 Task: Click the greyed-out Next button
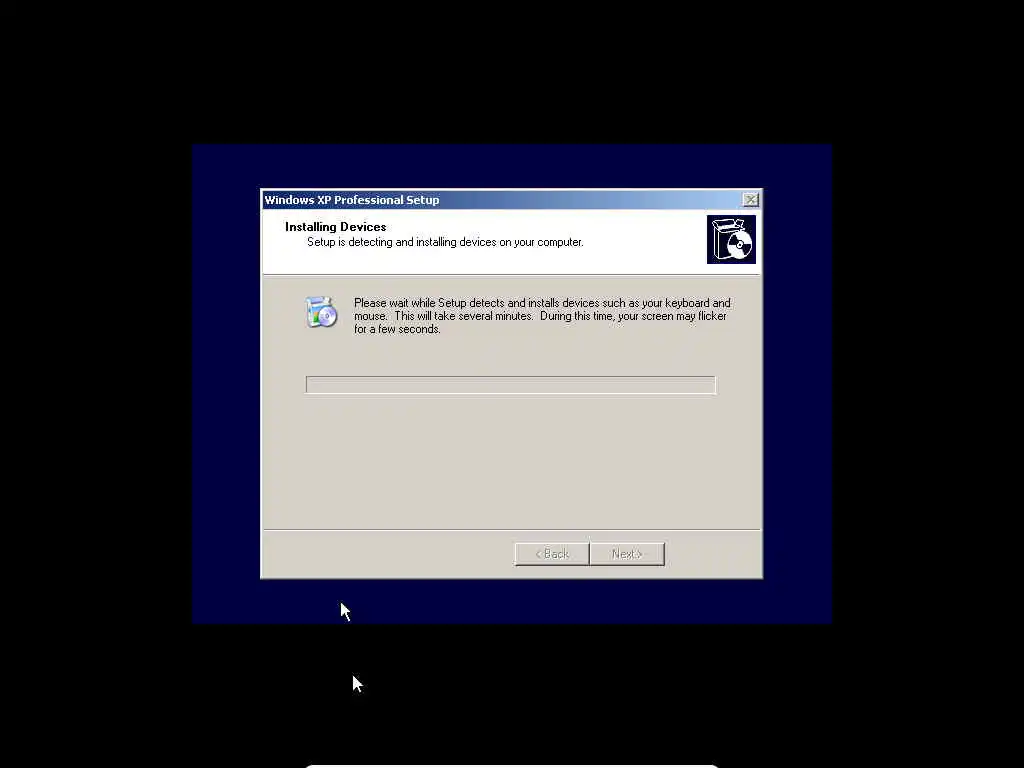point(627,554)
